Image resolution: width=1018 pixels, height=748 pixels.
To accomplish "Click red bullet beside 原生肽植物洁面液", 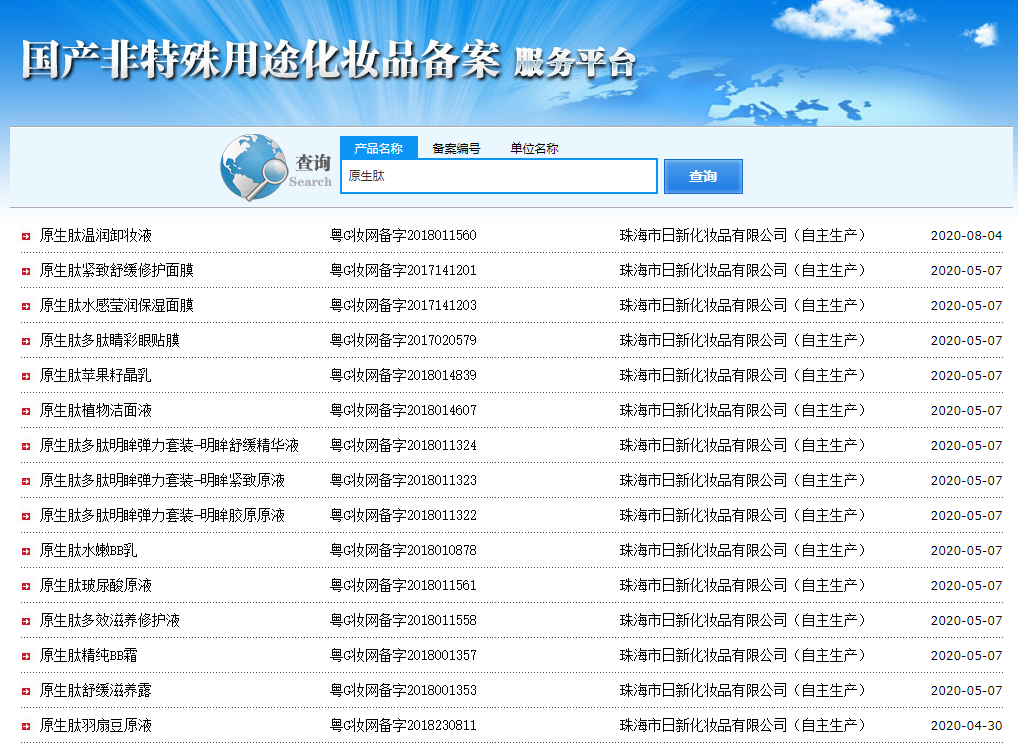I will pos(26,412).
